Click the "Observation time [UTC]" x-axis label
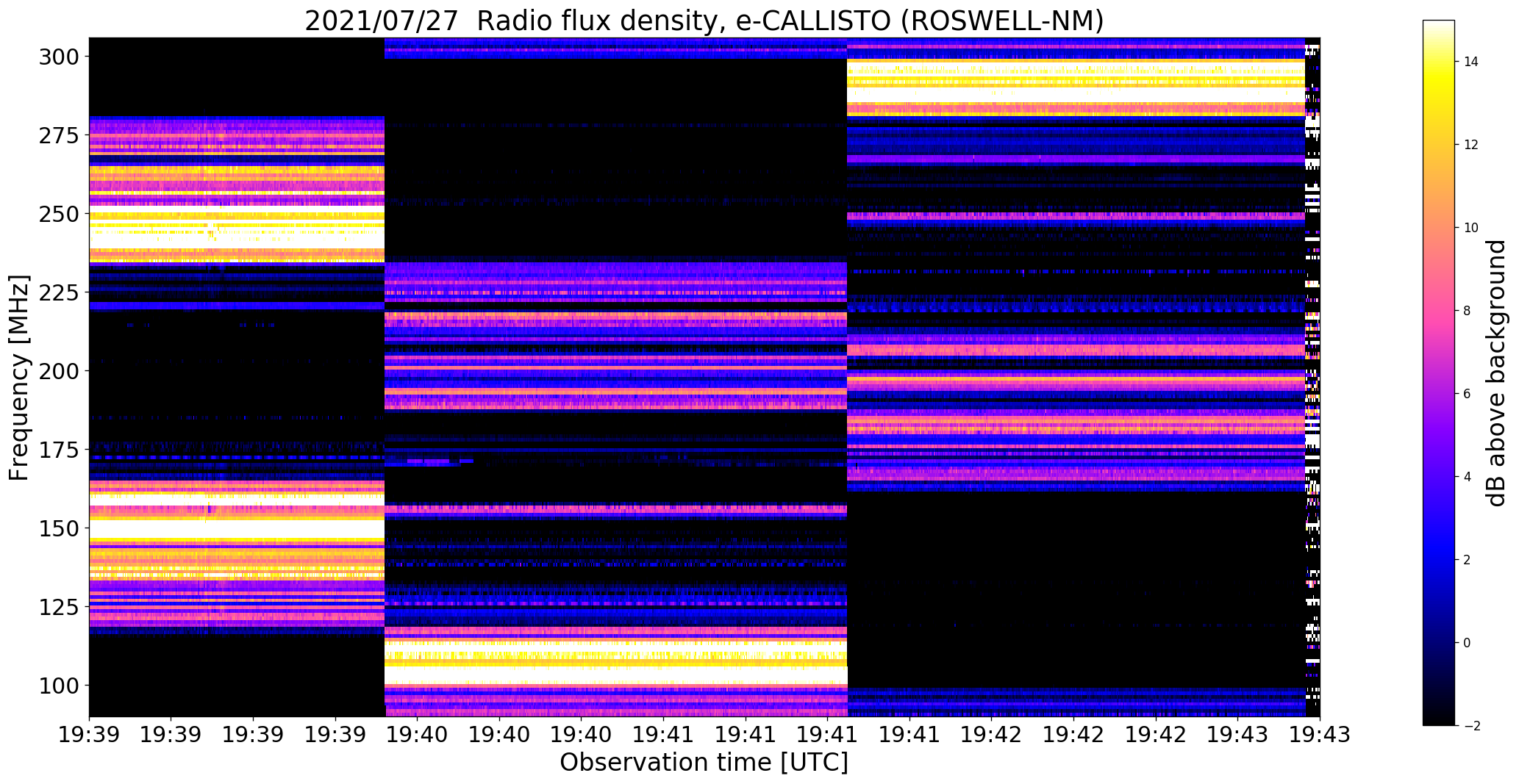Viewport: 1519px width, 784px height. [x=704, y=763]
